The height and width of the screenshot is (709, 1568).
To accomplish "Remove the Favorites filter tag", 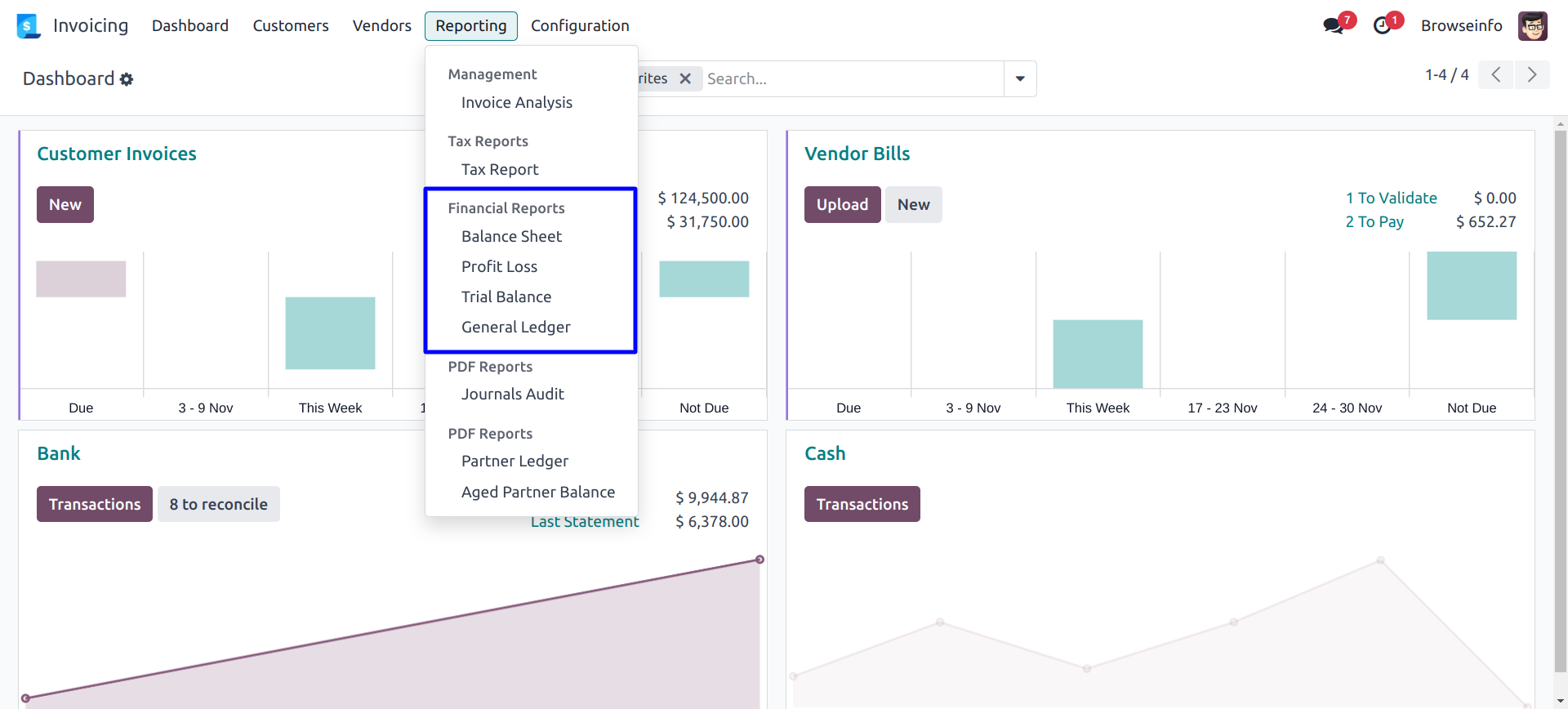I will point(685,78).
